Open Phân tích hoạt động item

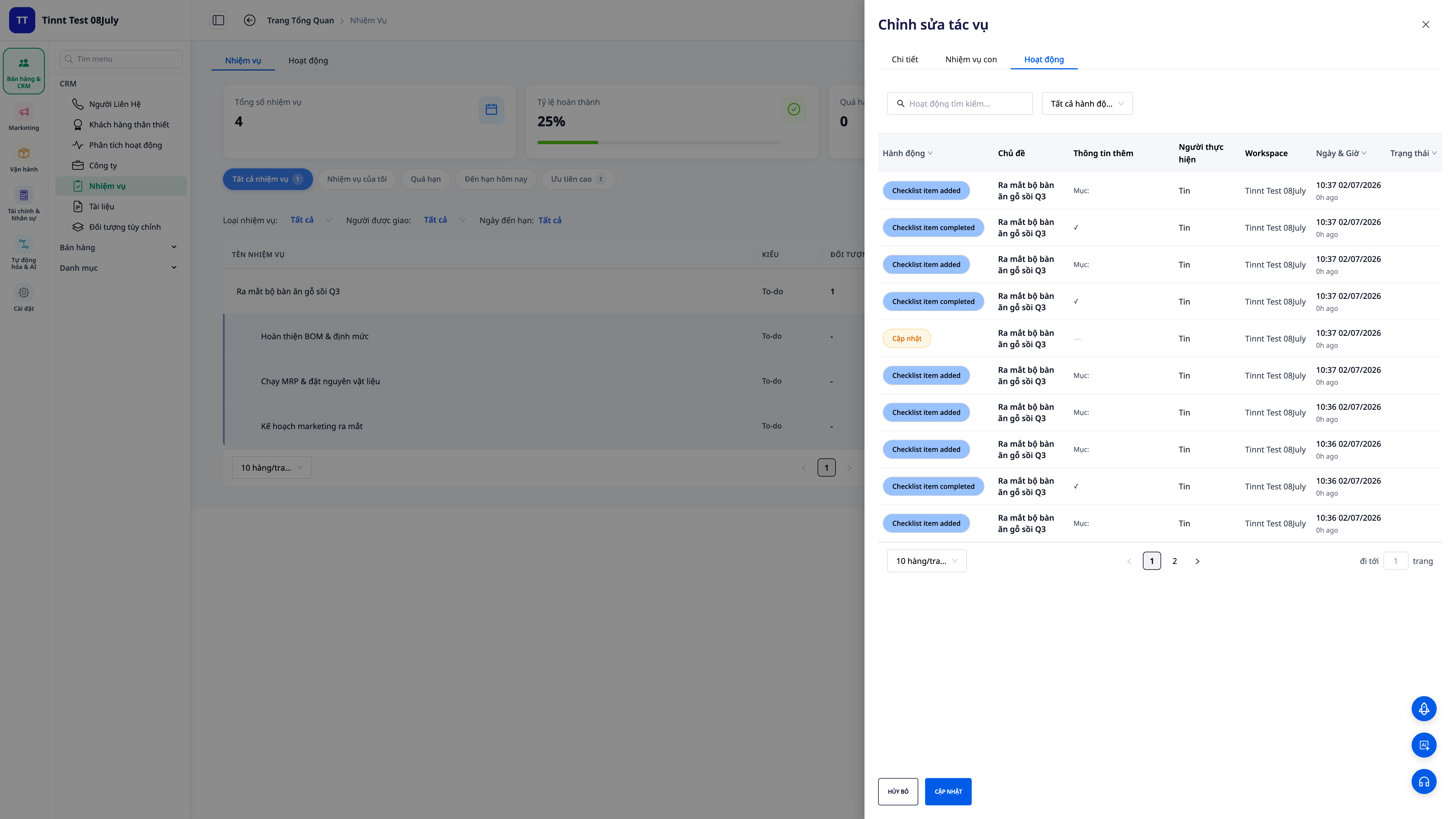[x=121, y=145]
